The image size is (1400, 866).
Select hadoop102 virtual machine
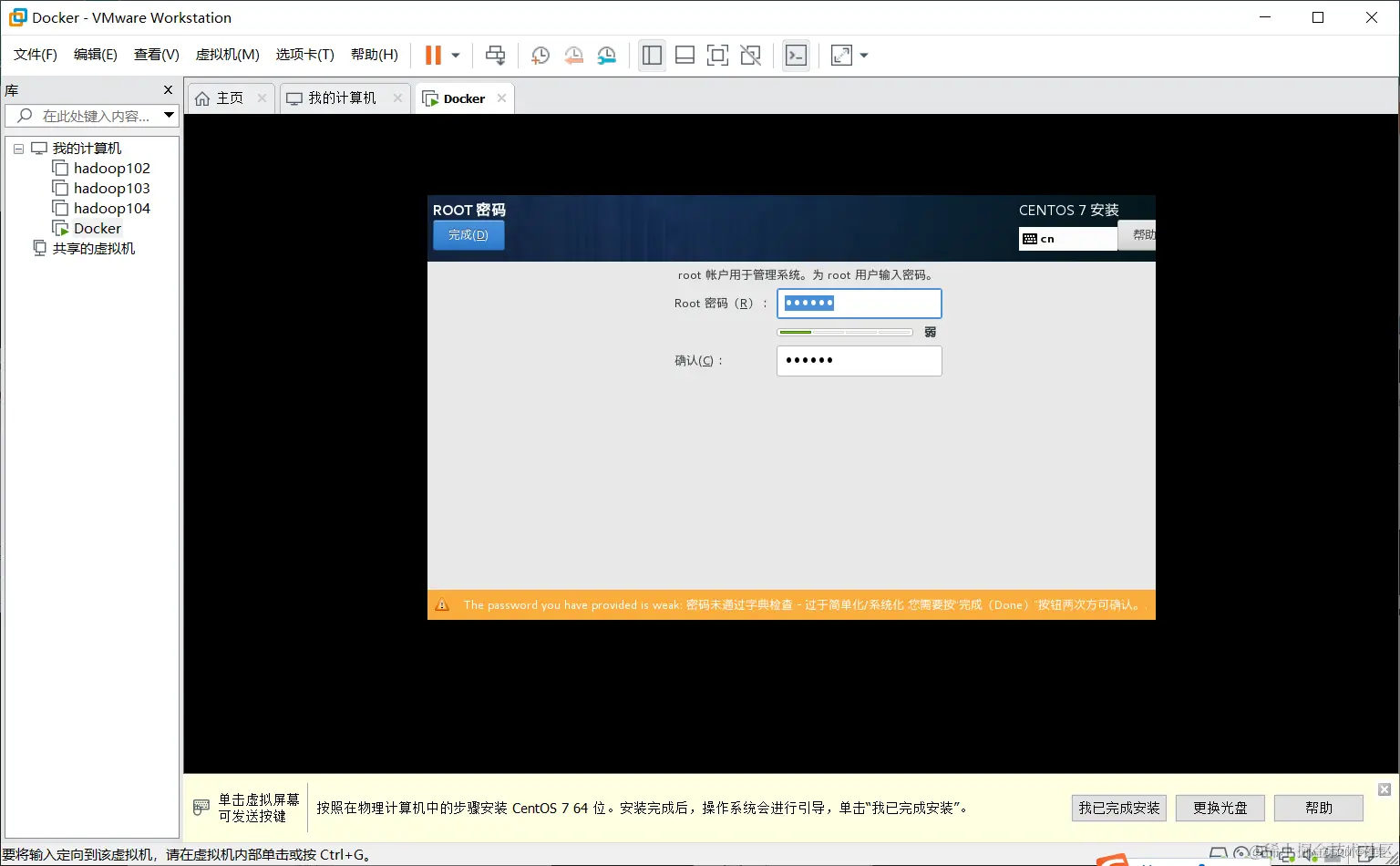tap(111, 168)
